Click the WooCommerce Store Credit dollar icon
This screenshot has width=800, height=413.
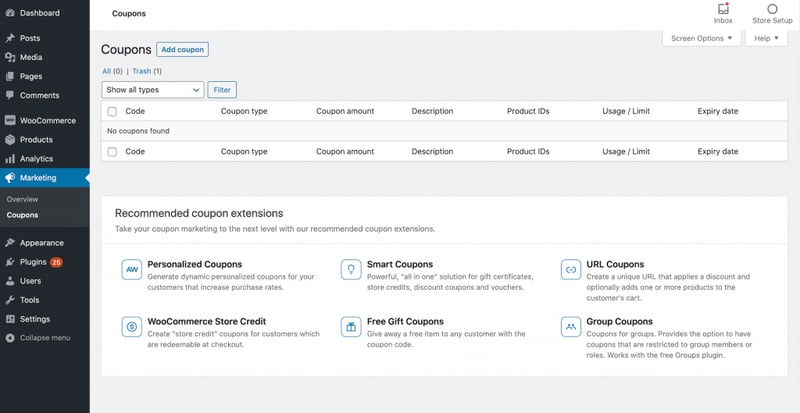132,327
